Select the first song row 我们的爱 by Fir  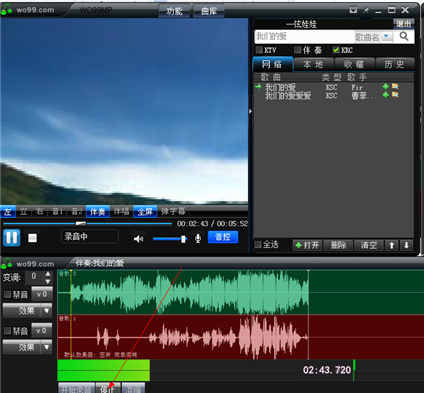point(333,87)
